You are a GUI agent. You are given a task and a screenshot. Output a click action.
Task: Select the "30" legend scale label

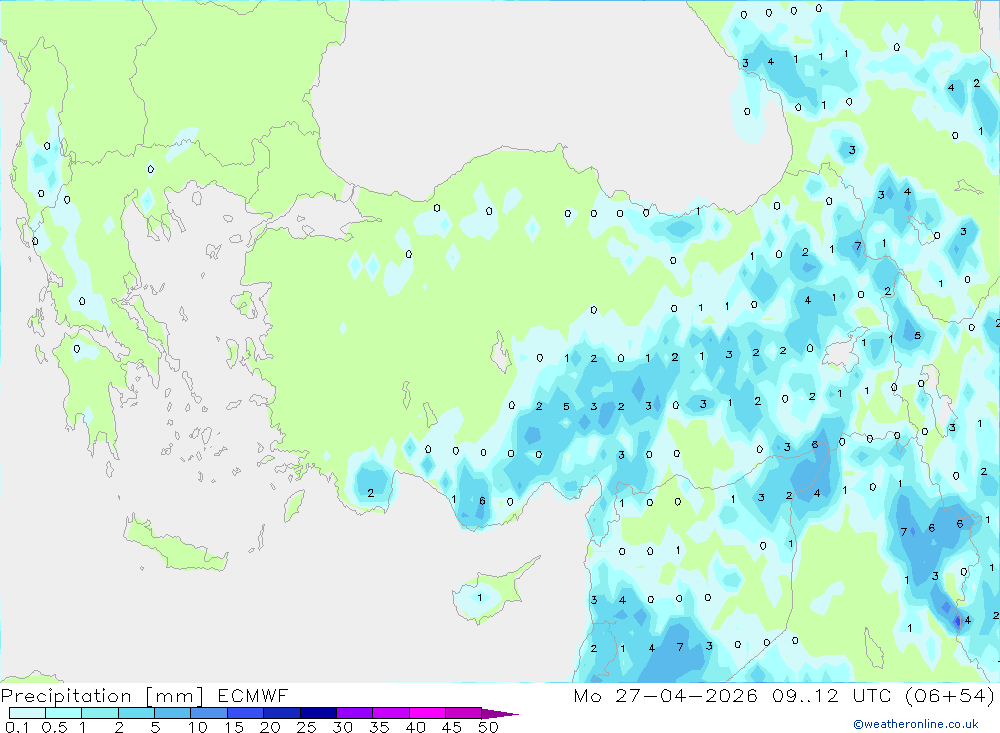(x=343, y=727)
